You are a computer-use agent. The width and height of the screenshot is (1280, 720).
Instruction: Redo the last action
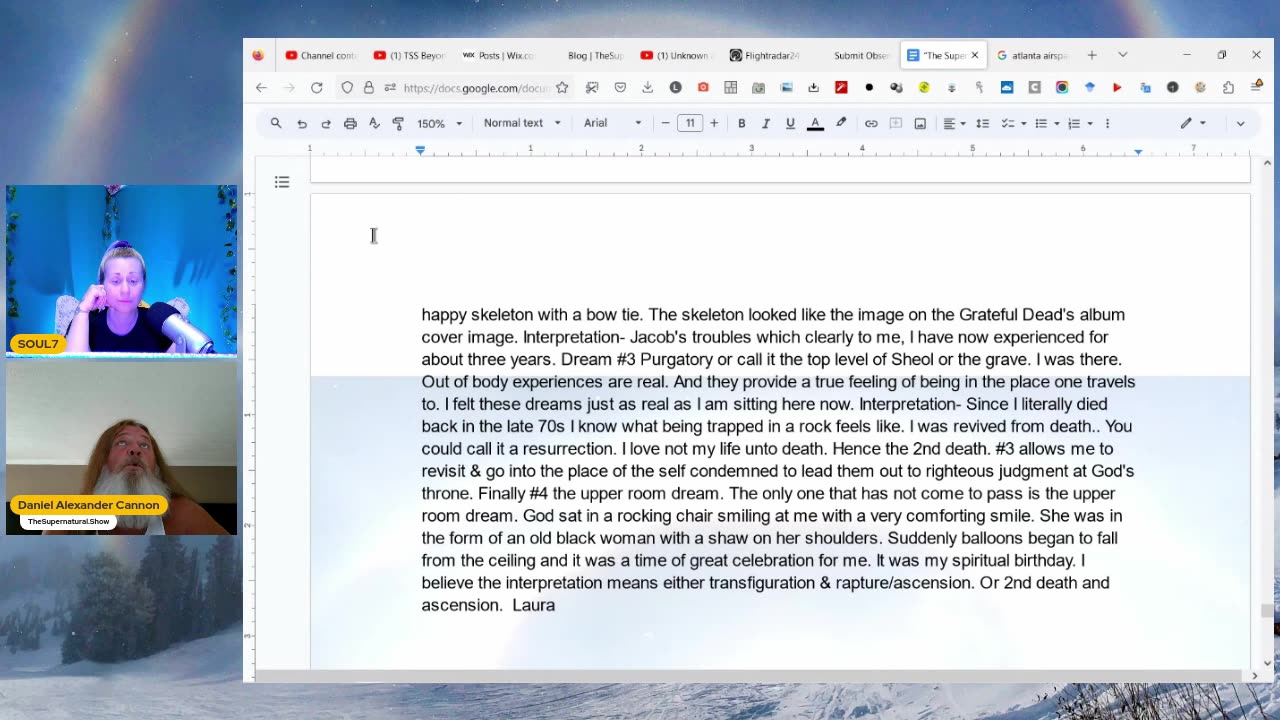pyautogui.click(x=326, y=123)
